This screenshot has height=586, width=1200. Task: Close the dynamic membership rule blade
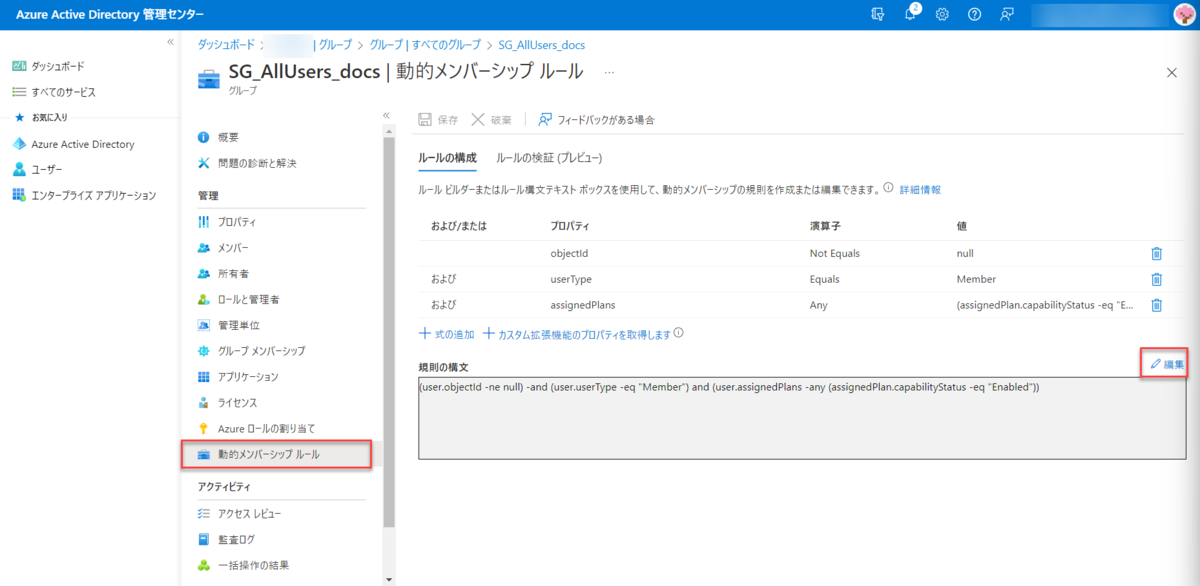tap(1172, 73)
